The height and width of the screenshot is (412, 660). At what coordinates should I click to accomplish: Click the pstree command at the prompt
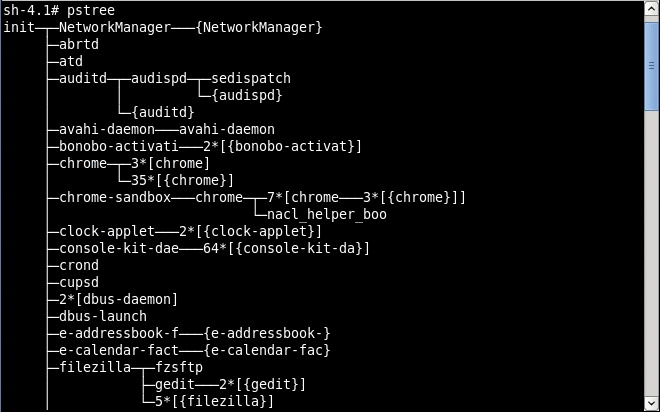pyautogui.click(x=90, y=9)
